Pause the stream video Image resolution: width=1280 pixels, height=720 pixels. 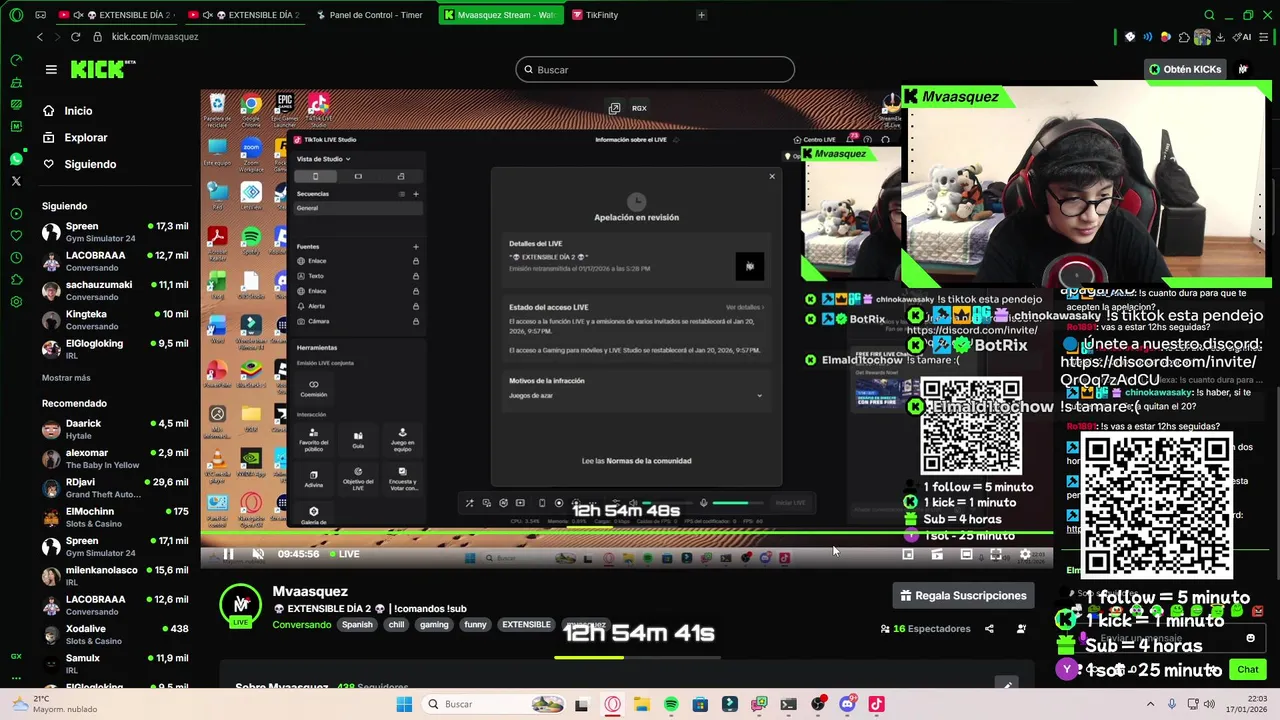(x=228, y=554)
